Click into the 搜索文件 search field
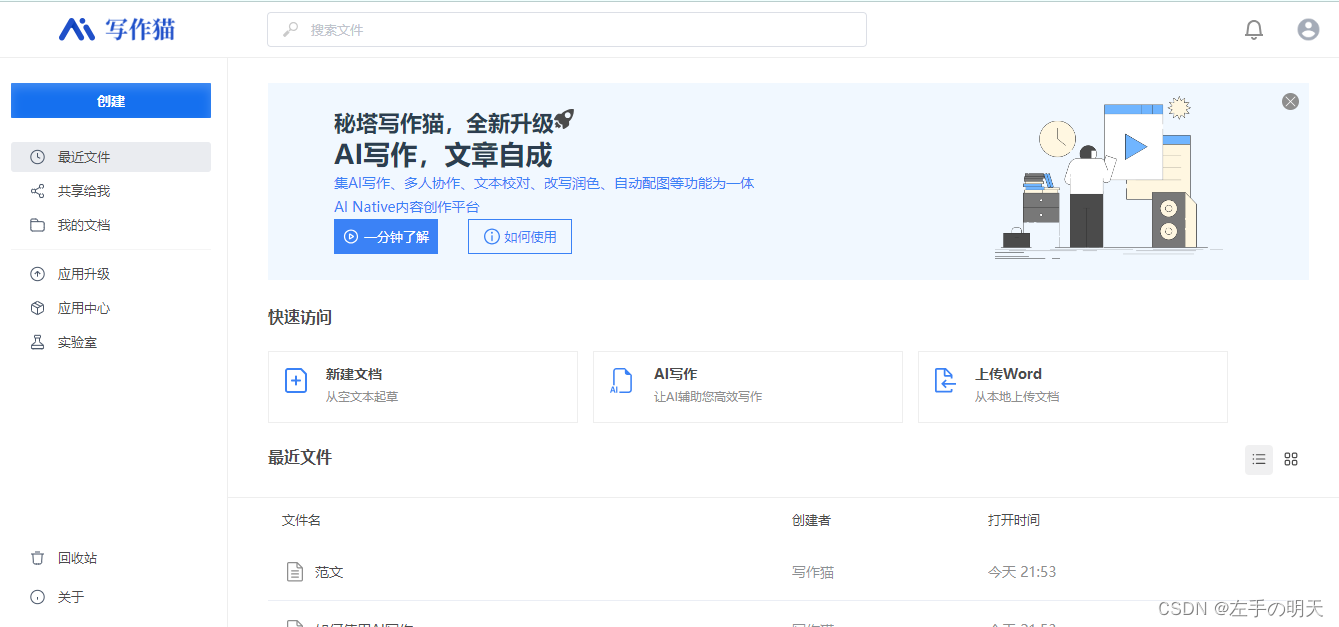The image size is (1339, 627). coord(566,30)
